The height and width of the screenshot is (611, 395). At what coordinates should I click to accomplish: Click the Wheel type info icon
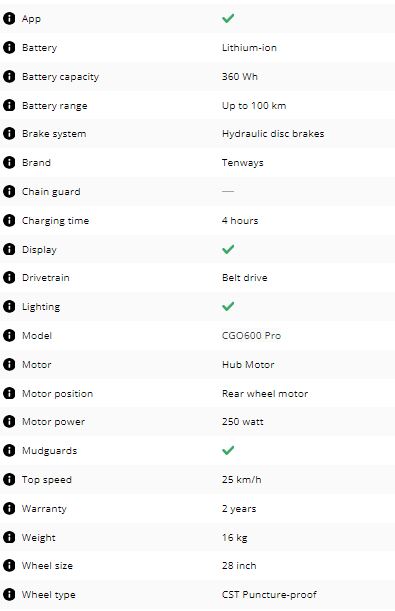pos(9,594)
